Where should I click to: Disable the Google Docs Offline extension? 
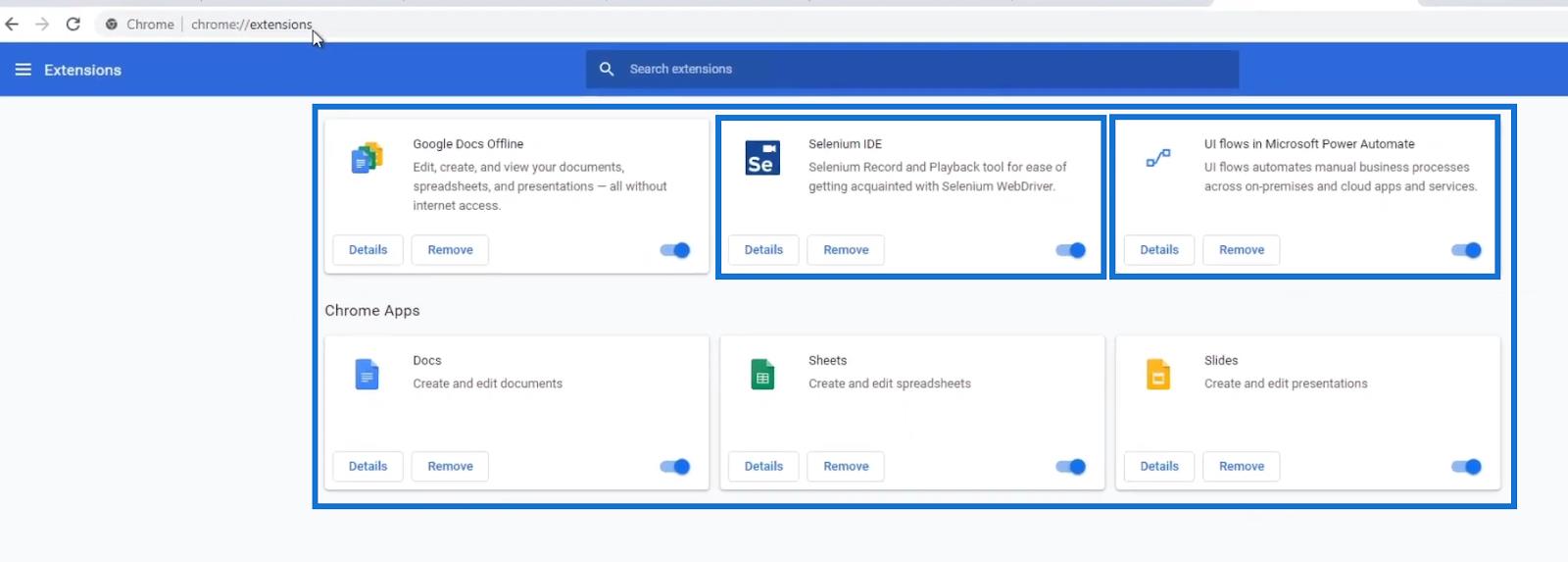tap(675, 250)
